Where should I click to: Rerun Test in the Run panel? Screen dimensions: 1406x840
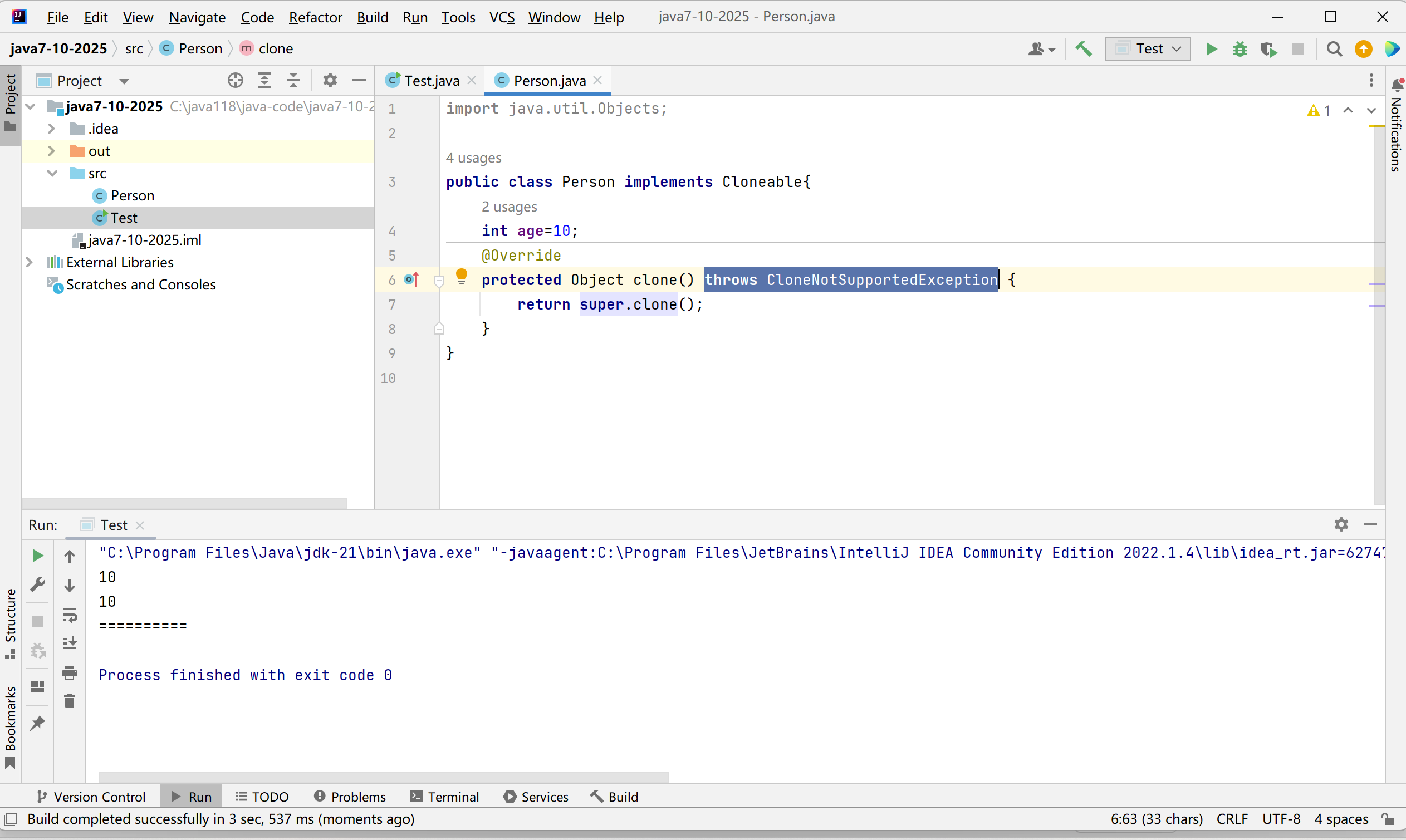pyautogui.click(x=37, y=556)
